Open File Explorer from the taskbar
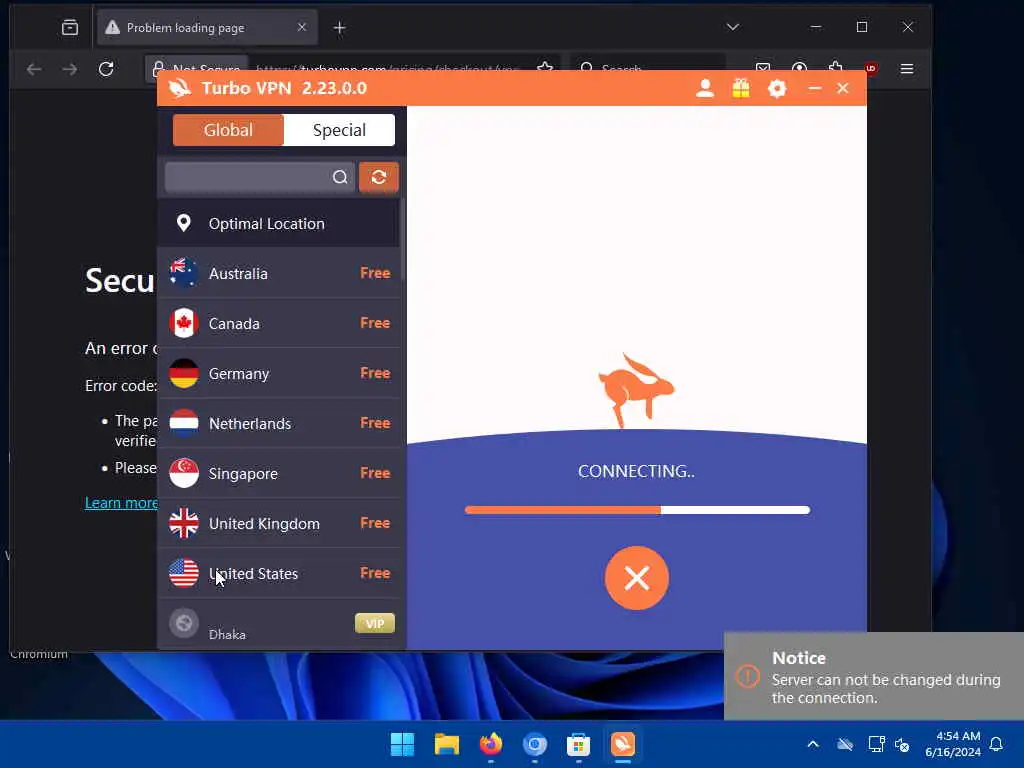This screenshot has width=1024, height=768. (447, 744)
